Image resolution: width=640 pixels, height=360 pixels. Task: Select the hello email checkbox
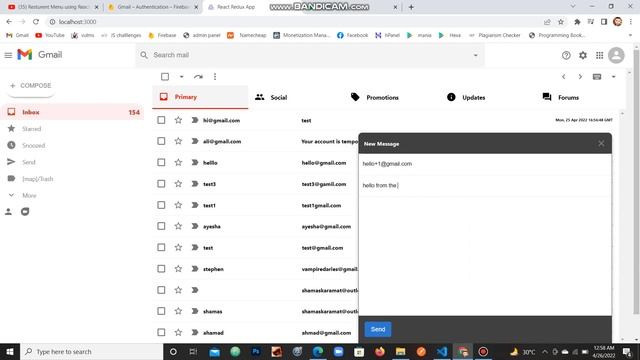click(x=161, y=162)
